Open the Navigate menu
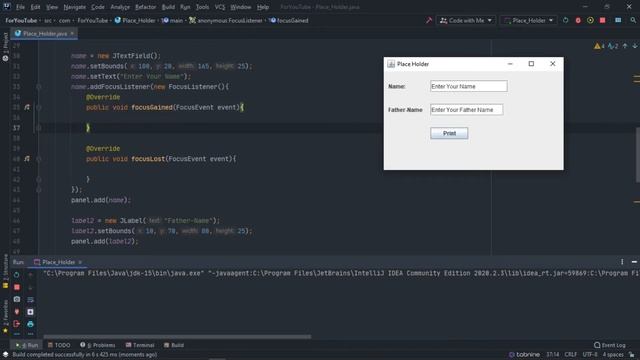The height and width of the screenshot is (360, 640). click(75, 7)
